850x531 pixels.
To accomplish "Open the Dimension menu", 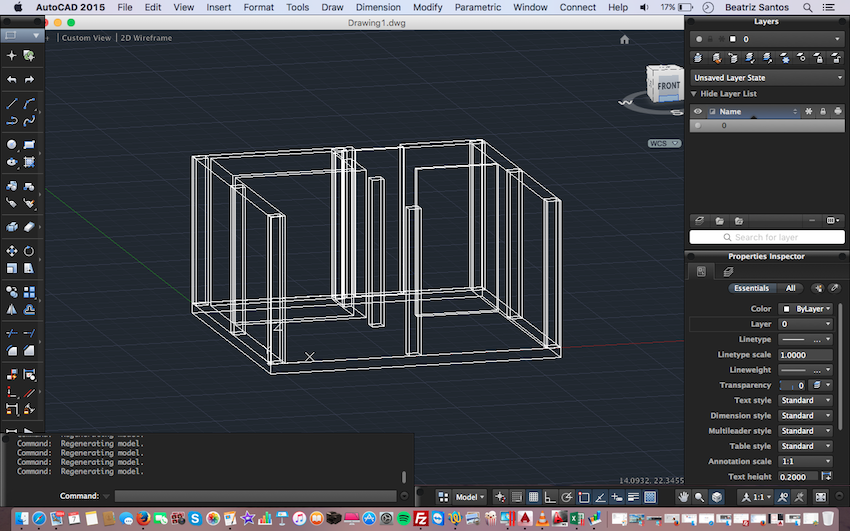I will coord(378,7).
